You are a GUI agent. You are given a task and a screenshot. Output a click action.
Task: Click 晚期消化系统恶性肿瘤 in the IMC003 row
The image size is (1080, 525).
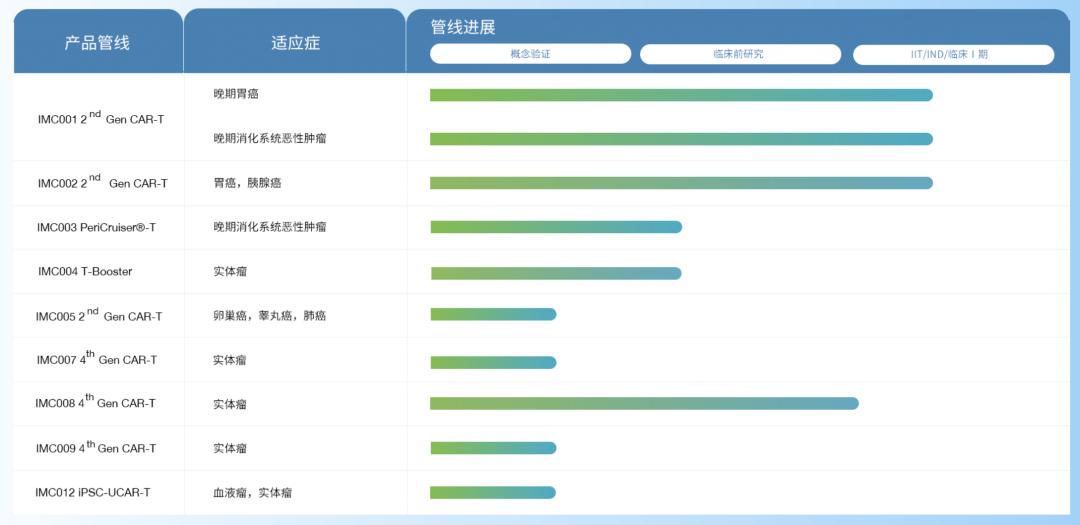click(269, 227)
